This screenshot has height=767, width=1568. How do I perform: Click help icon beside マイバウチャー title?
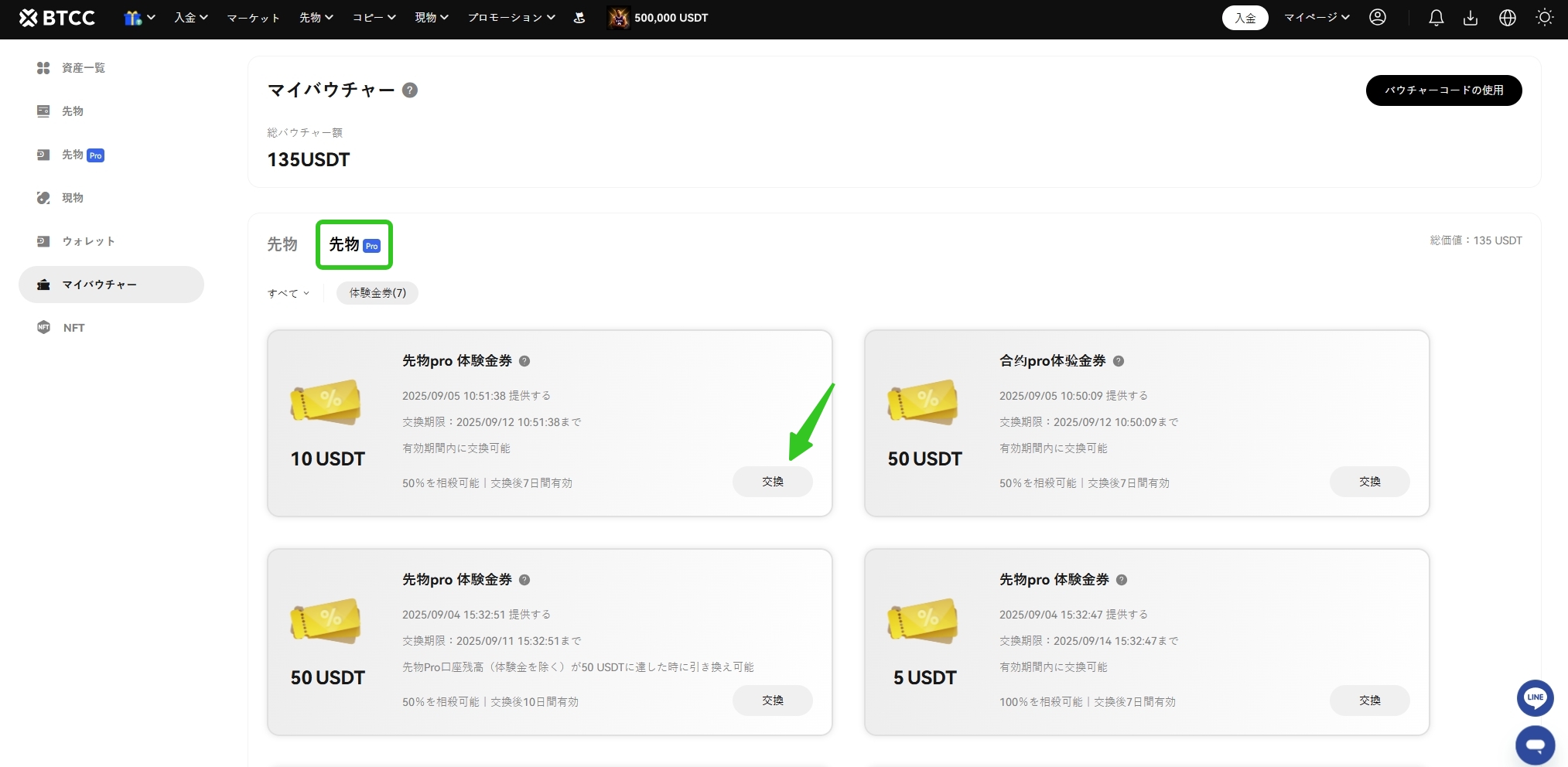[x=410, y=90]
